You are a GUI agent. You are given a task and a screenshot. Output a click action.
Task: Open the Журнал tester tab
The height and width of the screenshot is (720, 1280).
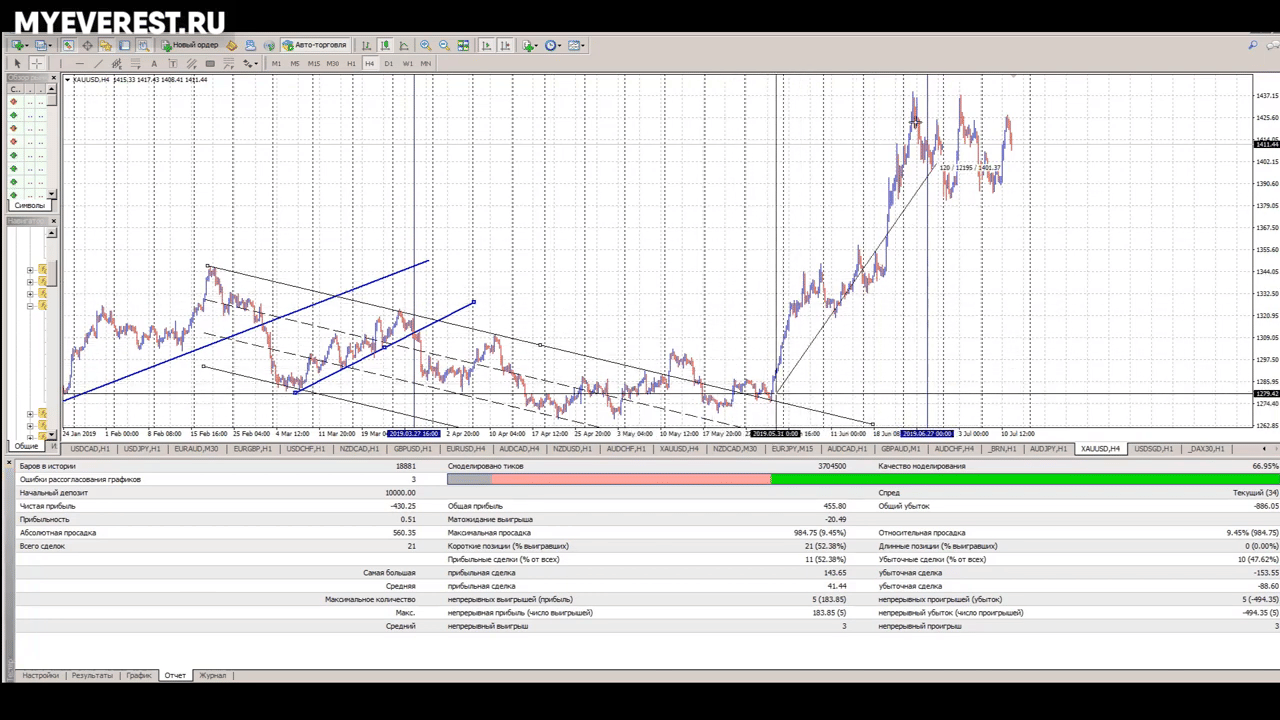point(213,675)
